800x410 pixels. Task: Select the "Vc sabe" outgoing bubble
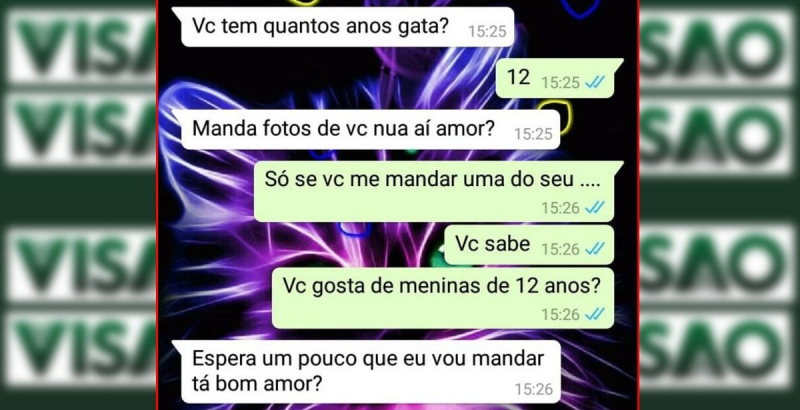tap(529, 245)
